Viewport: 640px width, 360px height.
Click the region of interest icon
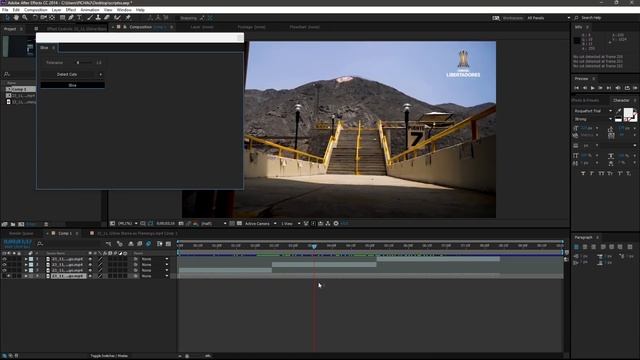pyautogui.click(x=232, y=224)
